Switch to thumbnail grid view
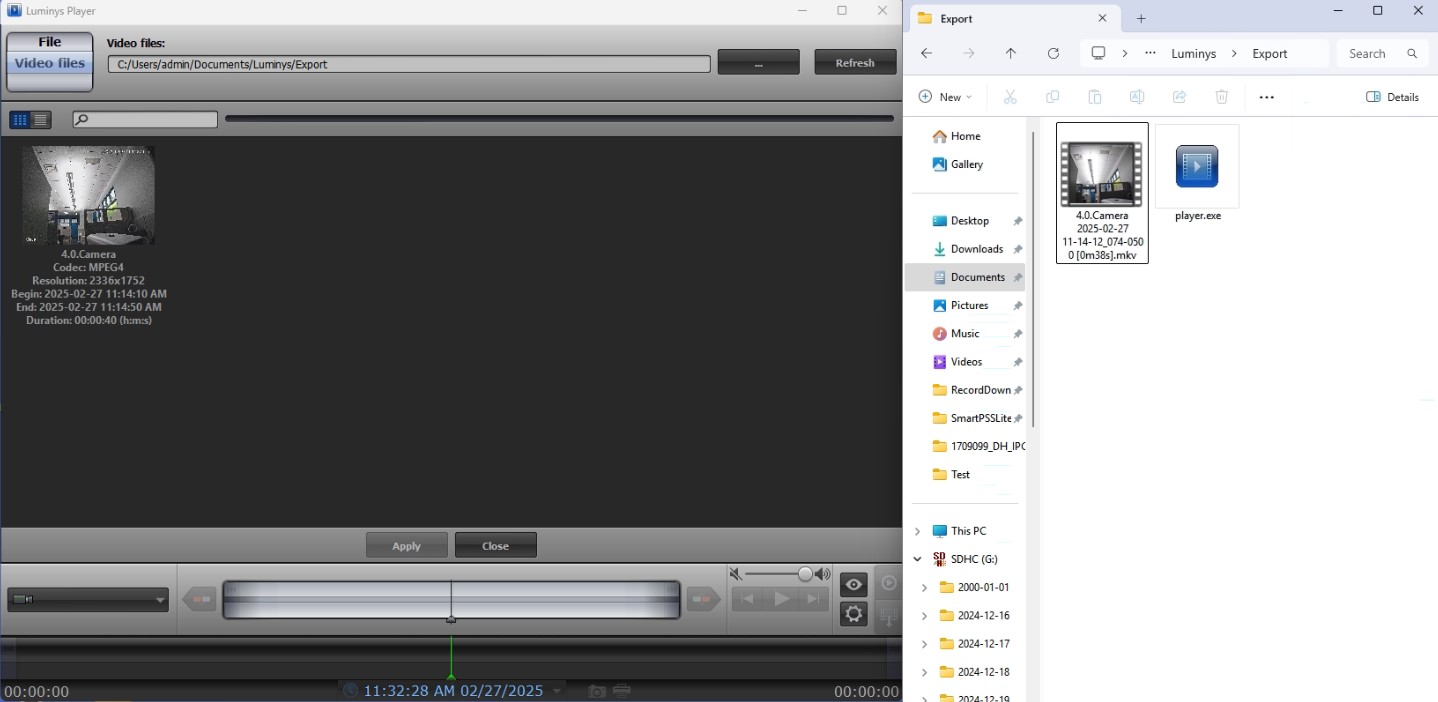 [x=19, y=120]
